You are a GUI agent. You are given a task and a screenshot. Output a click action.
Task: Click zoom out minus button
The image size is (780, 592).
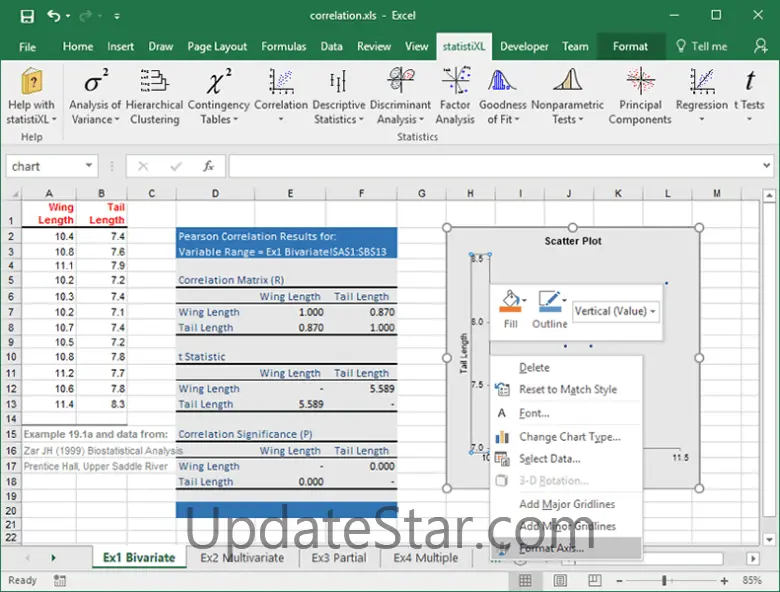pos(619,581)
